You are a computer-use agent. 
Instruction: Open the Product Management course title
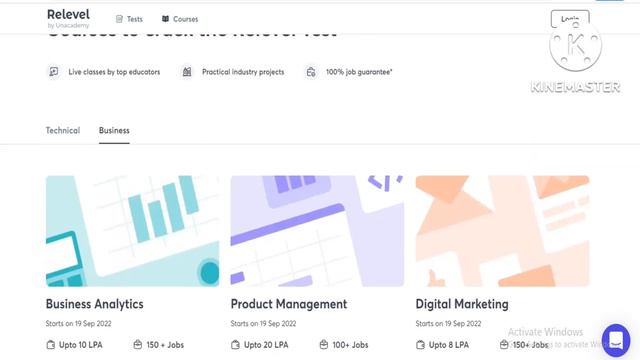tap(289, 304)
